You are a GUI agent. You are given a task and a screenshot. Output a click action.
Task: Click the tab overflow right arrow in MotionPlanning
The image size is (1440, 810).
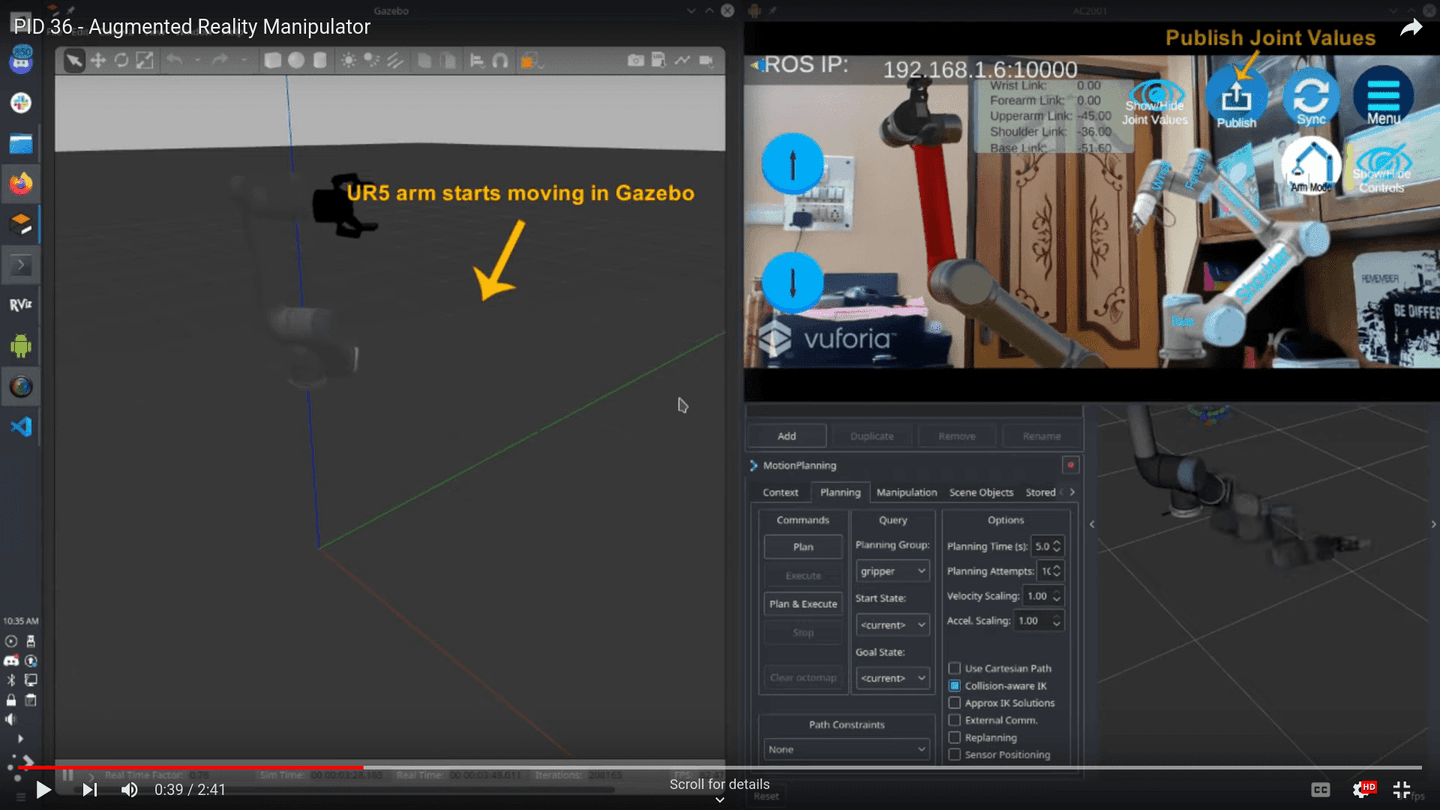point(1072,492)
